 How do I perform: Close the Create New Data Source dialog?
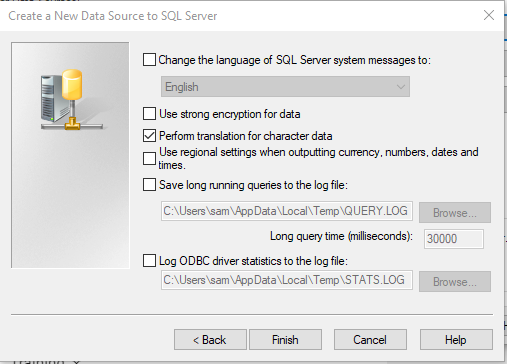pos(489,15)
